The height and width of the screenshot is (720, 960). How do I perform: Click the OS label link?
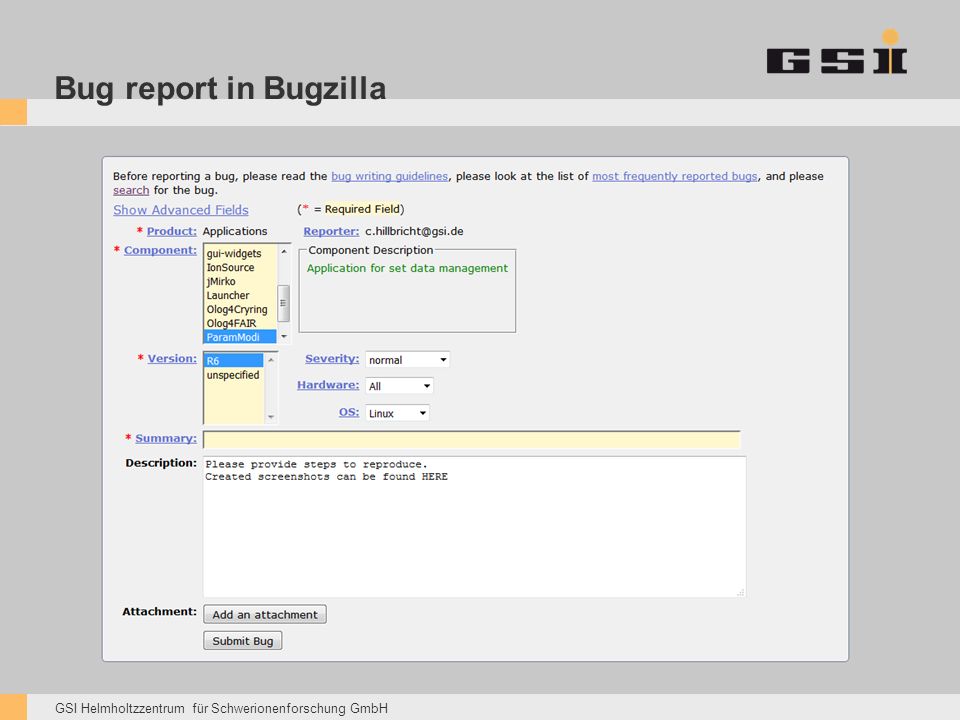349,412
